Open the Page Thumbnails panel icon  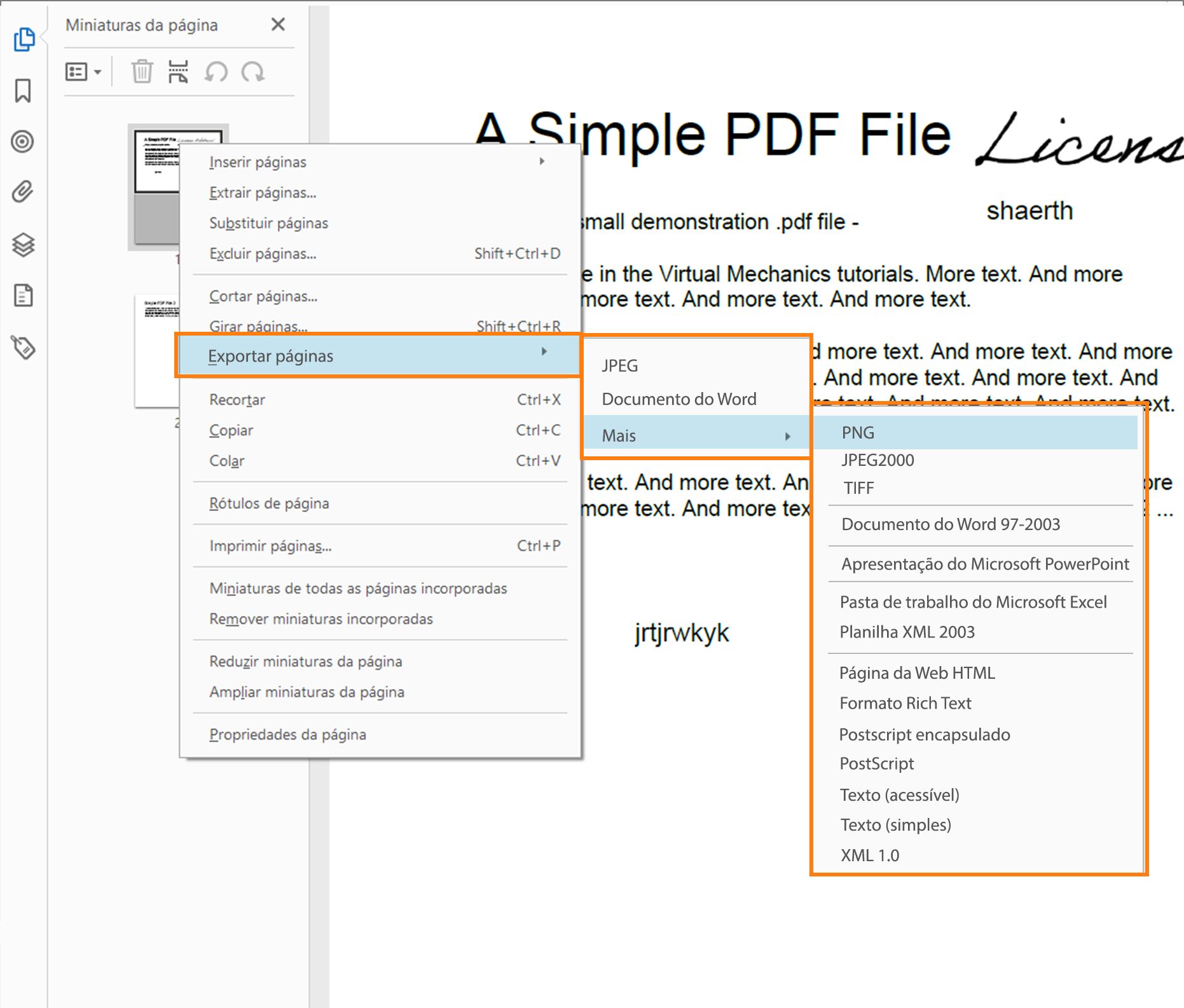(x=24, y=39)
